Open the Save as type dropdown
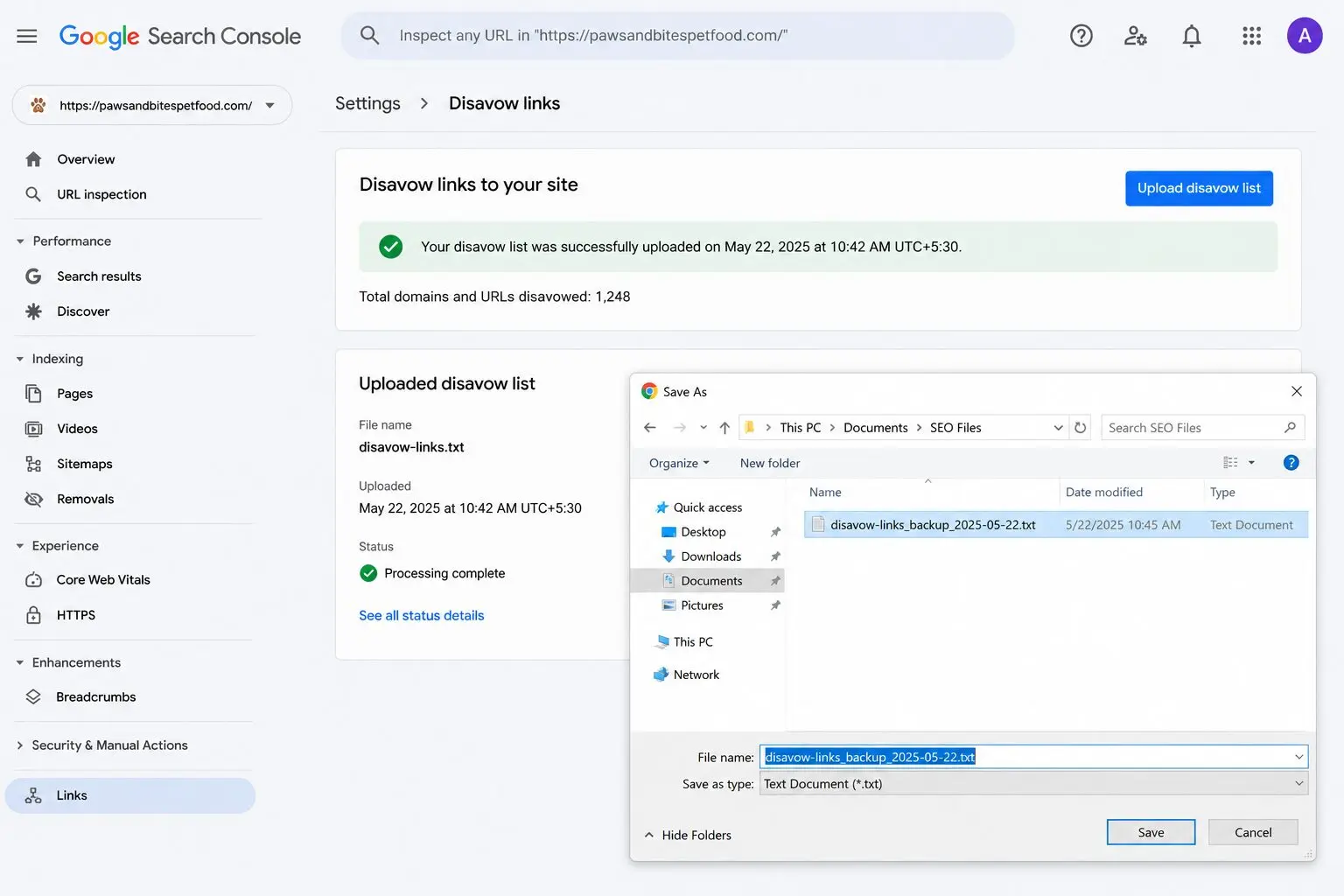Viewport: 1344px width, 896px height. click(1033, 784)
